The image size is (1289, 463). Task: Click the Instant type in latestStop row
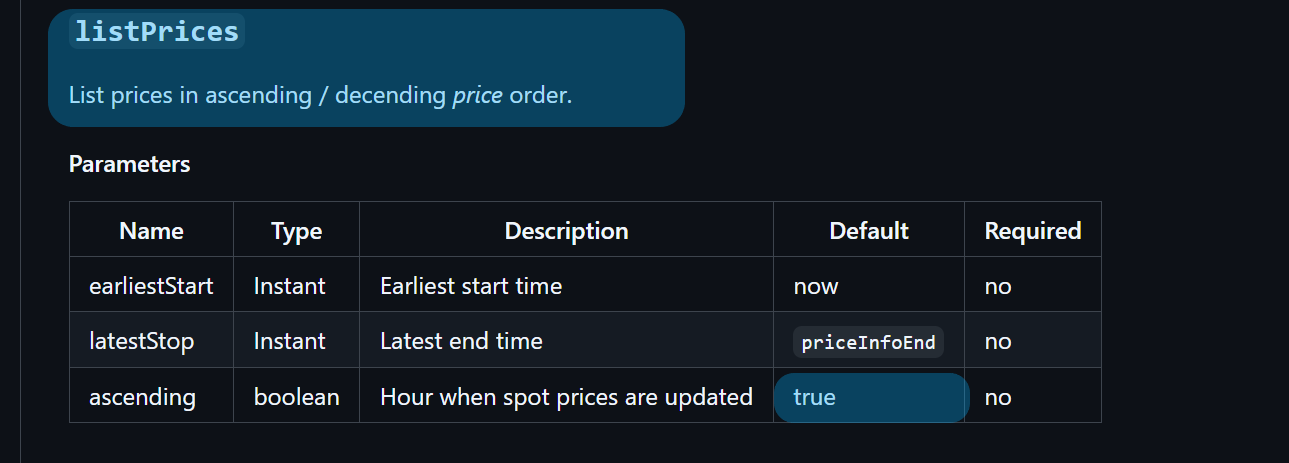289,341
